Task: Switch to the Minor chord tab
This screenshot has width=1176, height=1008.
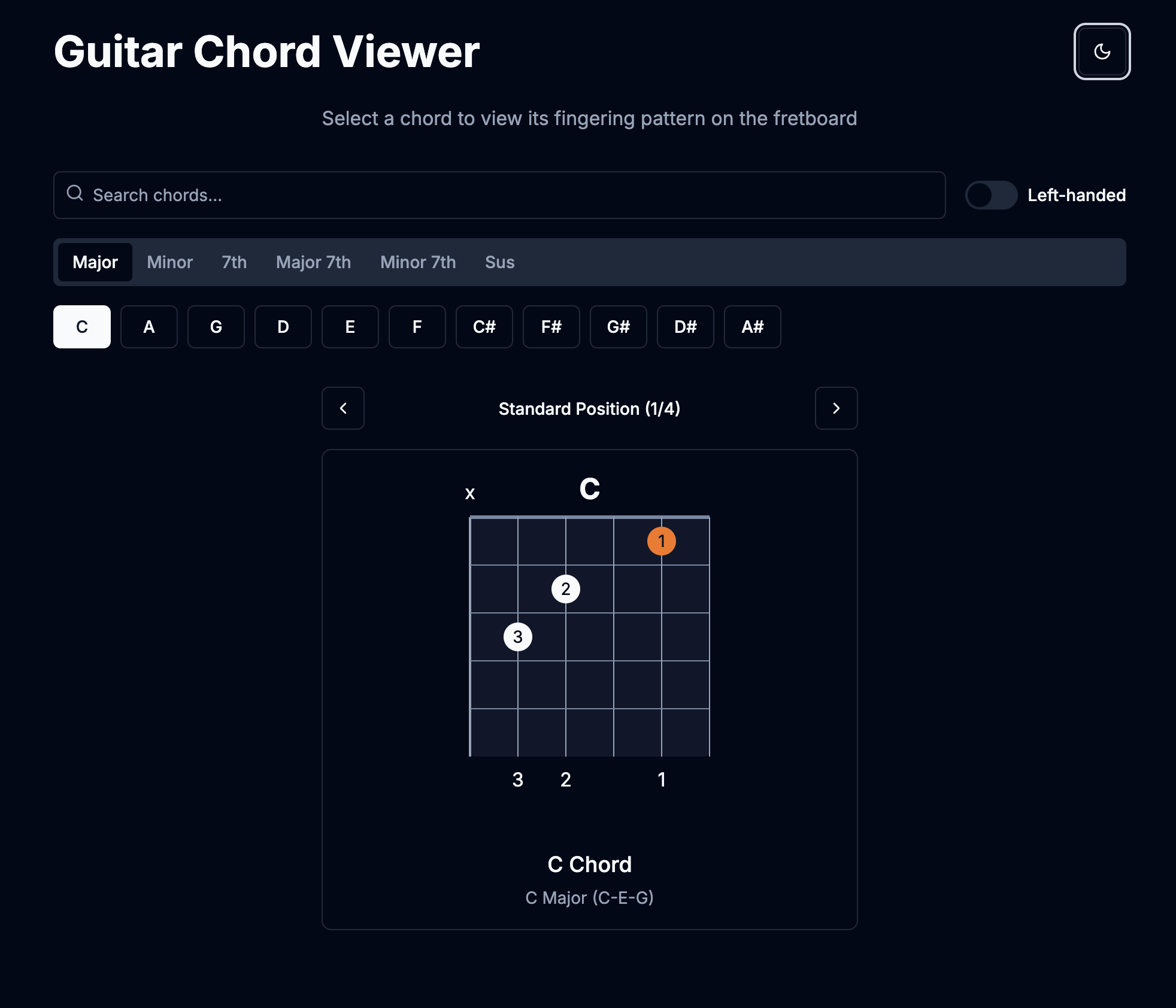Action: (169, 262)
